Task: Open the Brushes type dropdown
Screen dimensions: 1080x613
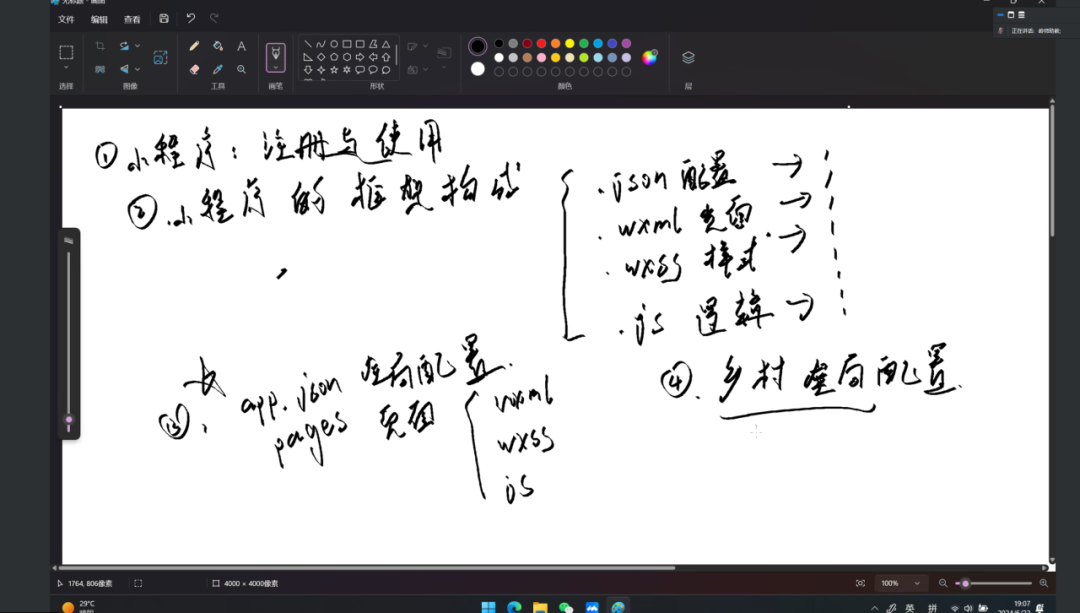Action: [x=276, y=67]
